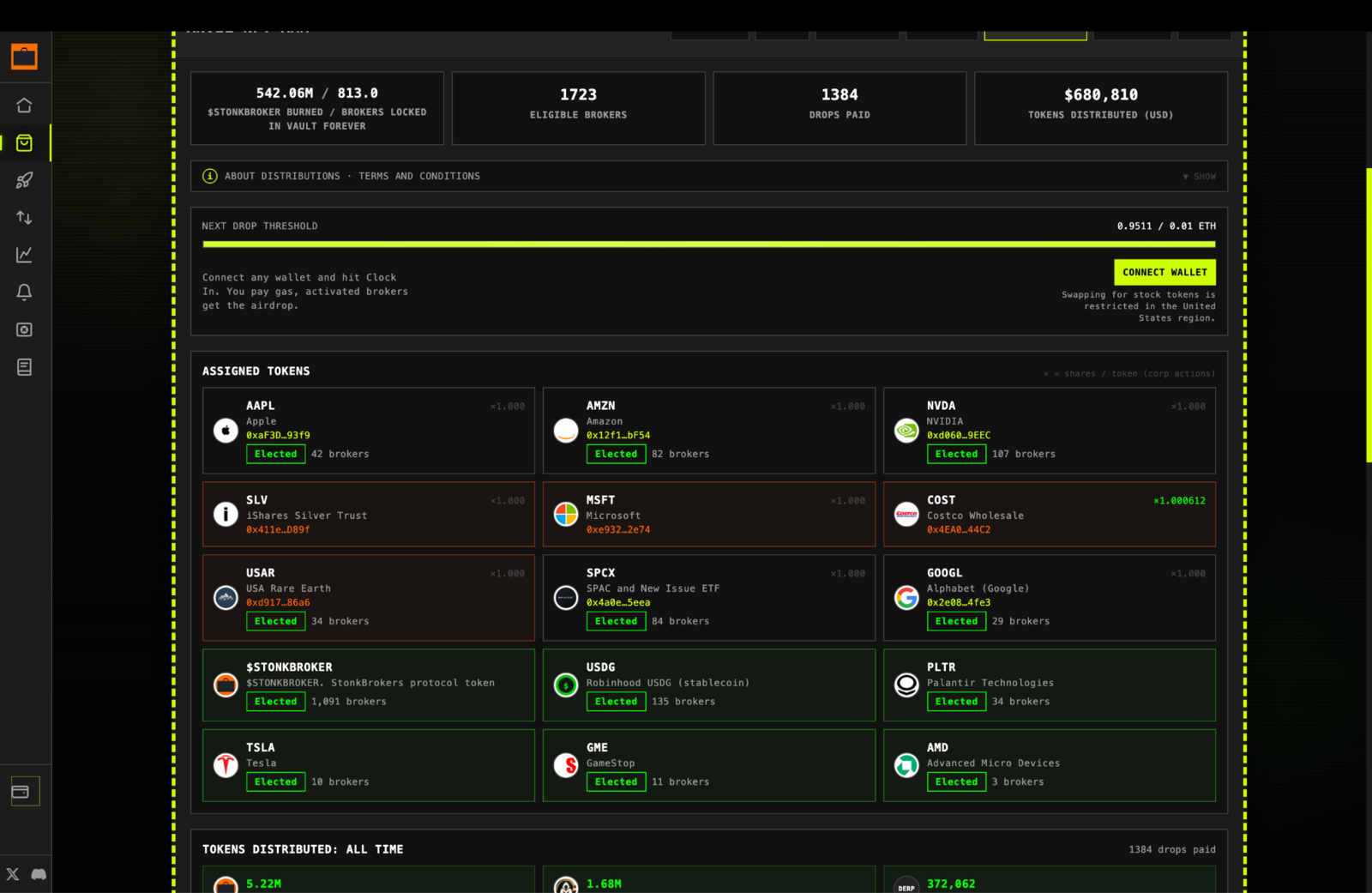This screenshot has width=1372, height=893.
Task: Click the "135 brokers" count on USDG
Action: pyautogui.click(x=683, y=702)
